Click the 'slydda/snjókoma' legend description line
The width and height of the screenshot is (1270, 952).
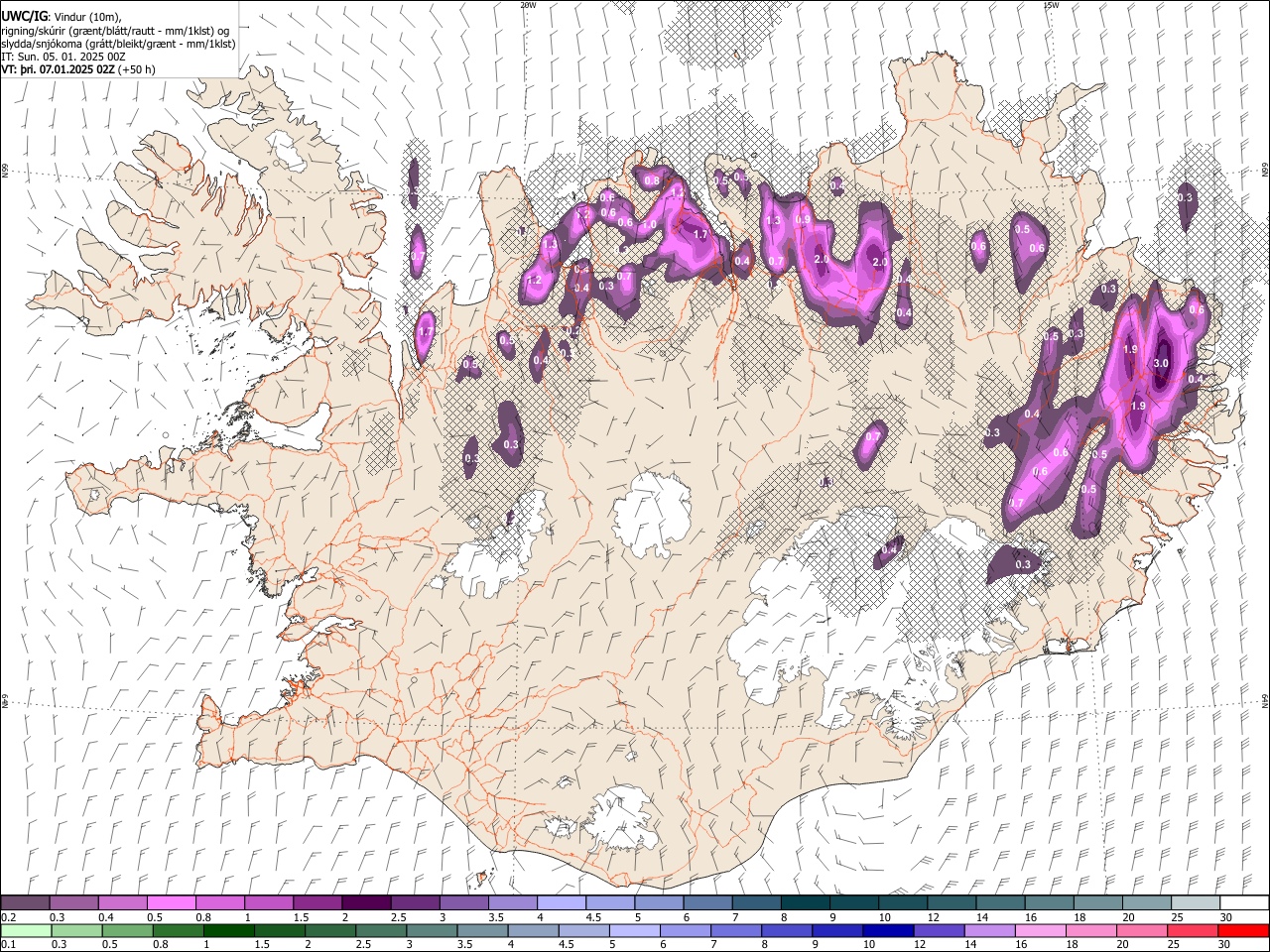118,44
